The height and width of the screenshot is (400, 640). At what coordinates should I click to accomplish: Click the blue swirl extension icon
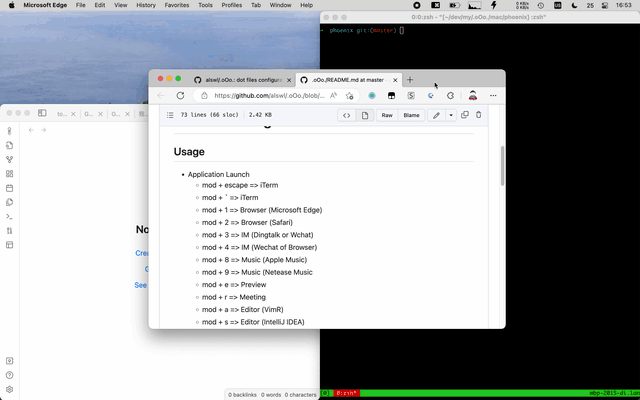tap(431, 96)
